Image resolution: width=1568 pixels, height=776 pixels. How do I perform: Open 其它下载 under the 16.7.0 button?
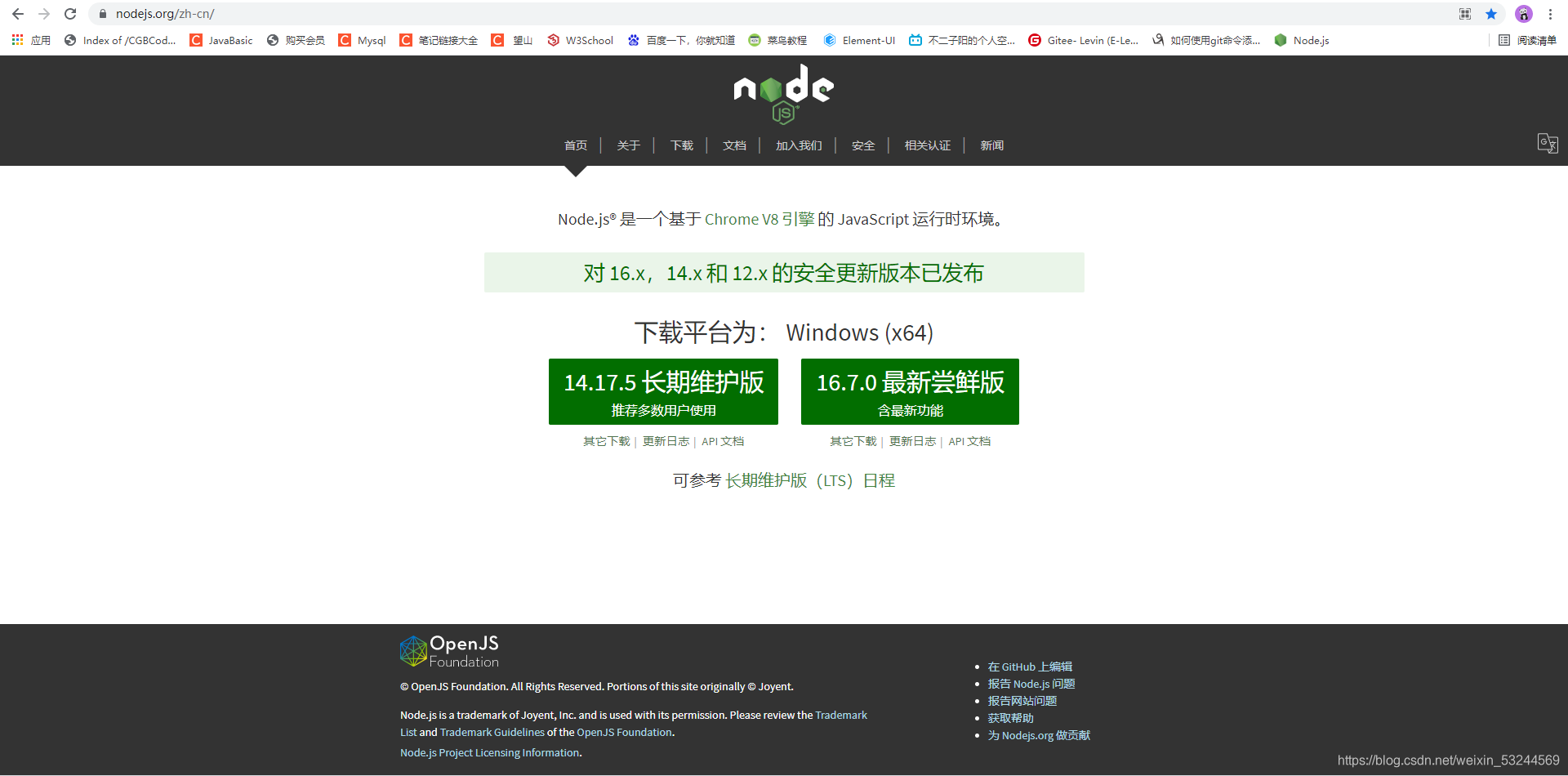(853, 441)
